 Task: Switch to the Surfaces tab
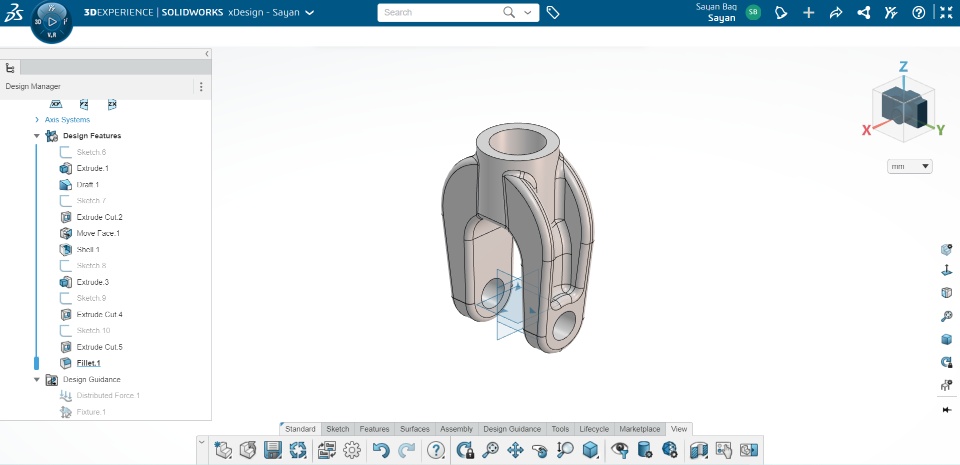click(x=415, y=429)
